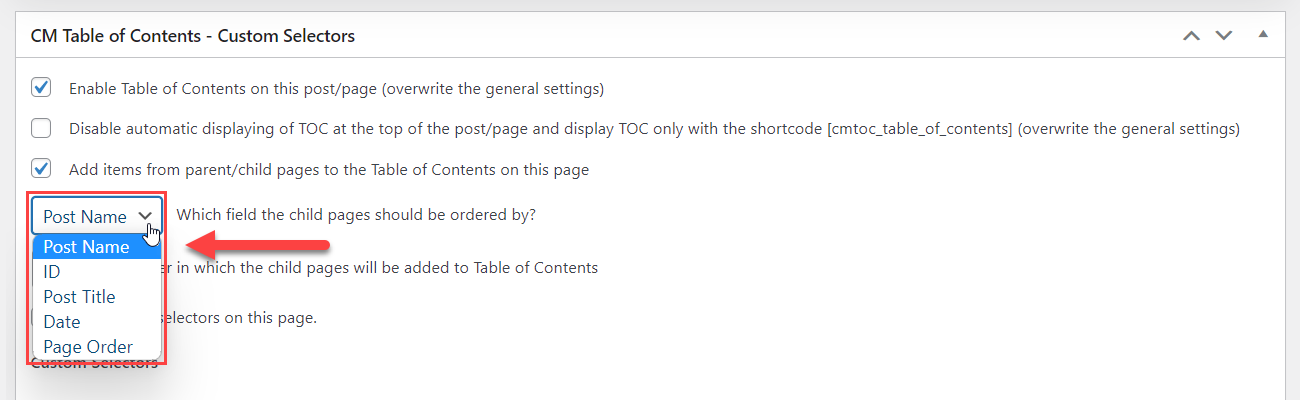Move the Custom Selectors panel up
Viewport: 1300px width, 400px height.
pos(1190,36)
